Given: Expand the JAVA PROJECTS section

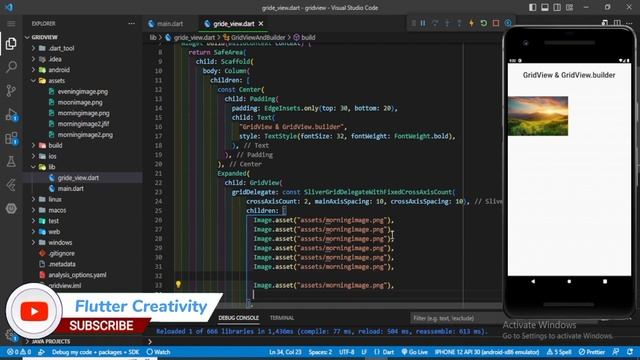Looking at the screenshot, I should point(27,341).
